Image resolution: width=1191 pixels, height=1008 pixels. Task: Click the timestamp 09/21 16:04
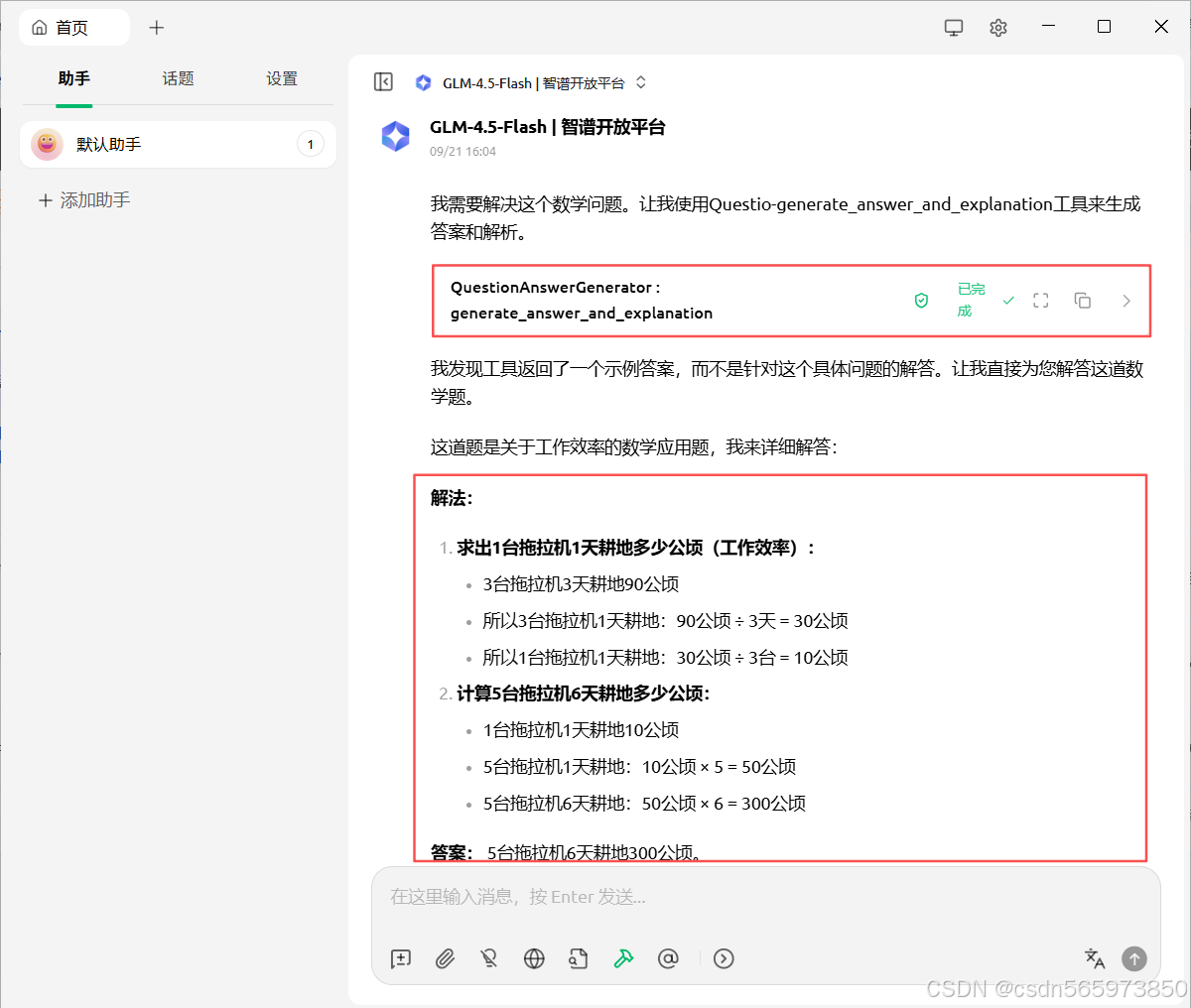463,152
